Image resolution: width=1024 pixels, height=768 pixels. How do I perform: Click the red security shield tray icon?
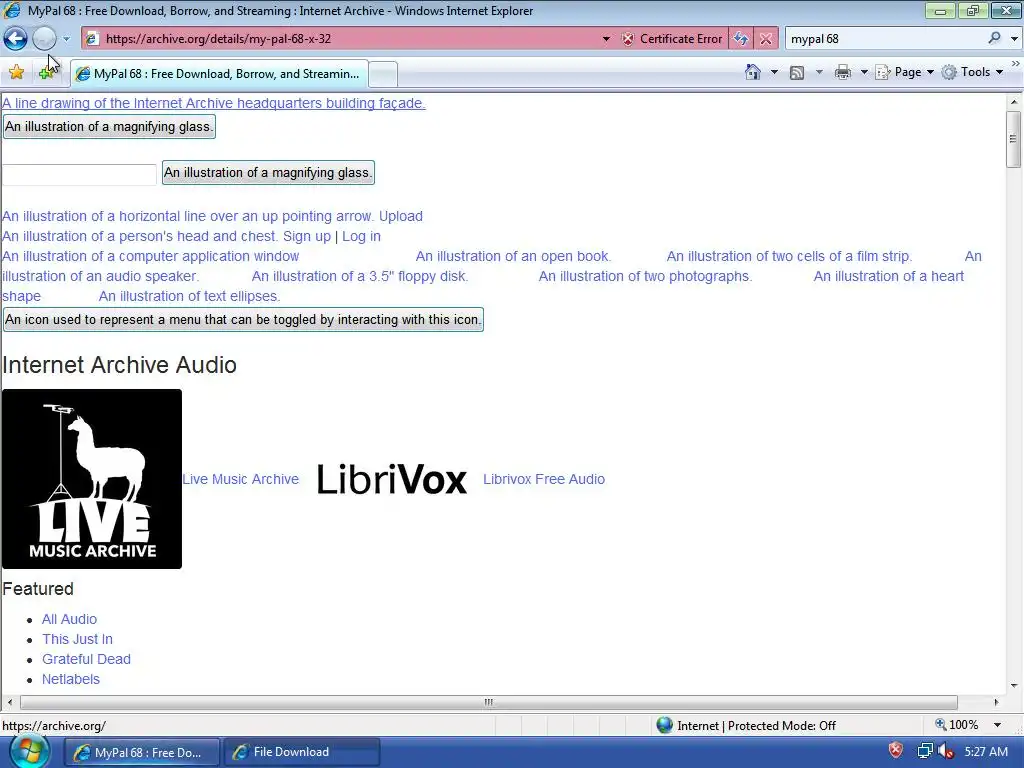[x=896, y=750]
